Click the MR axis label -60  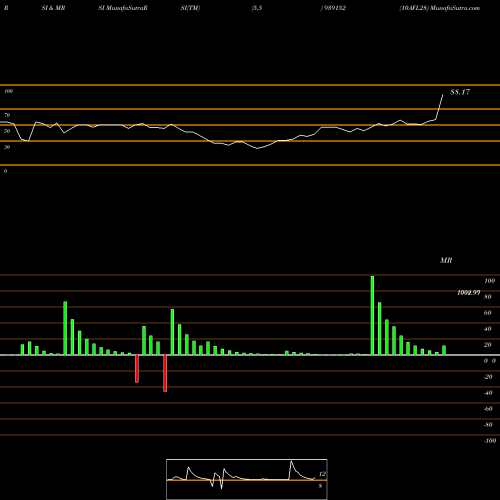pyautogui.click(x=488, y=409)
